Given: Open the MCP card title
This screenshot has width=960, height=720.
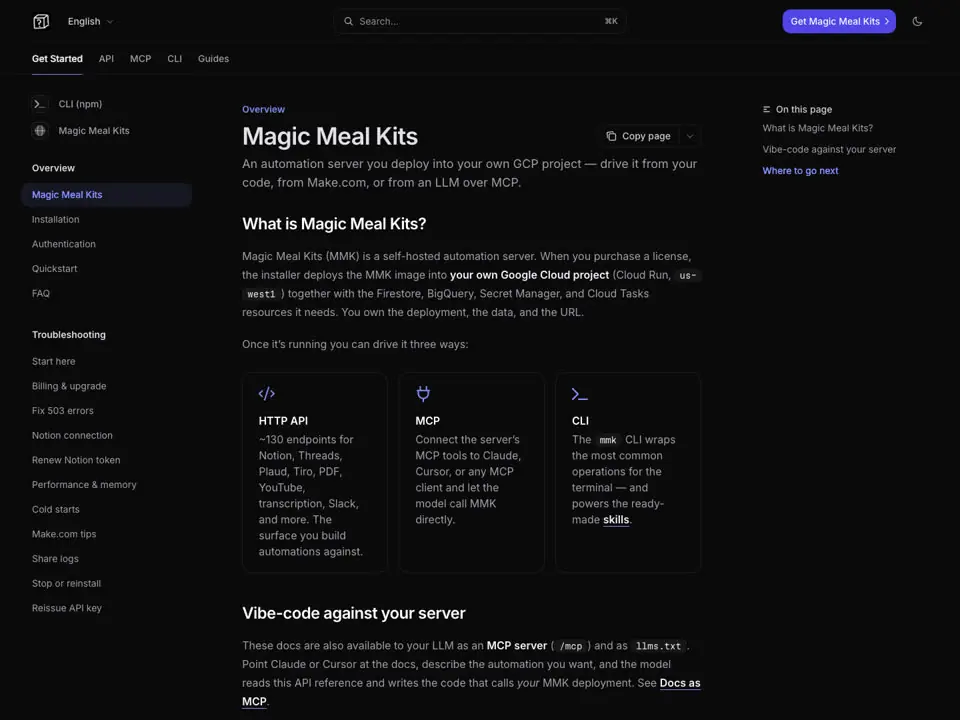Looking at the screenshot, I should tap(427, 421).
